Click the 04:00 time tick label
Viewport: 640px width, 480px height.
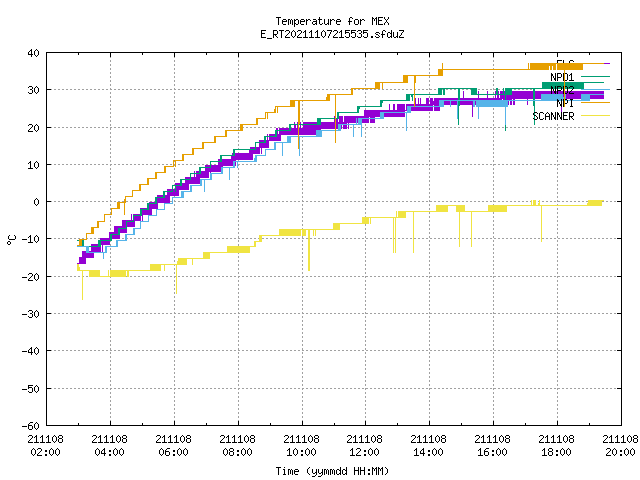point(109,452)
